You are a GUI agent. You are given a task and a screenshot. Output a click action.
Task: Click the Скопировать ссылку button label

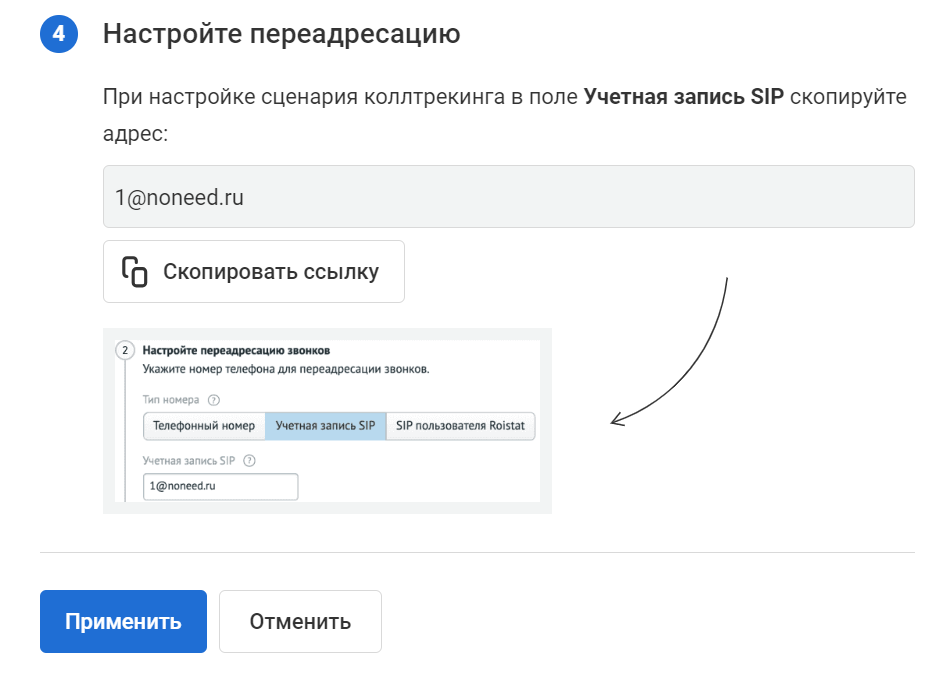pos(271,271)
